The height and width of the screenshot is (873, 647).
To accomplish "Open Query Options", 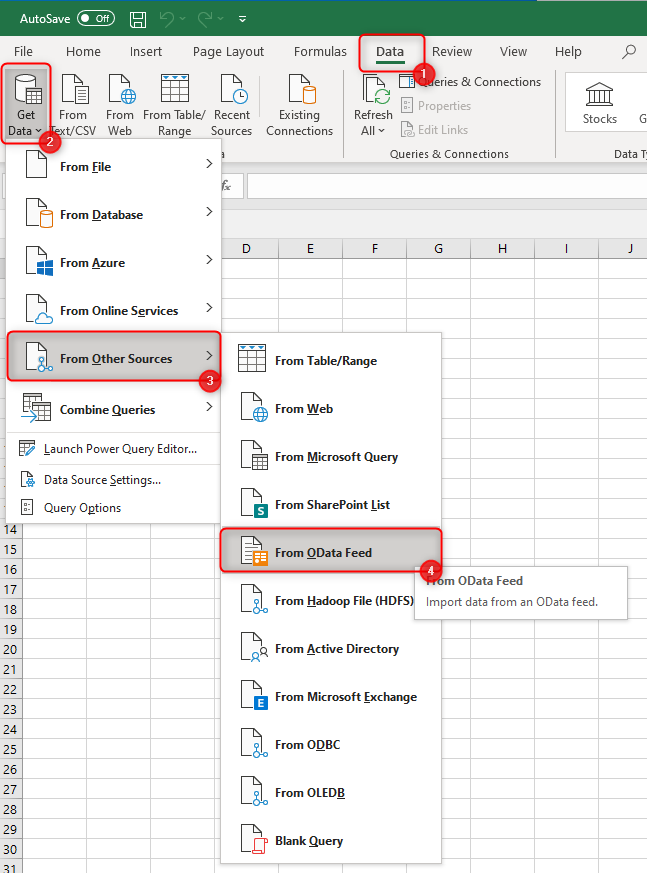I will click(x=114, y=508).
